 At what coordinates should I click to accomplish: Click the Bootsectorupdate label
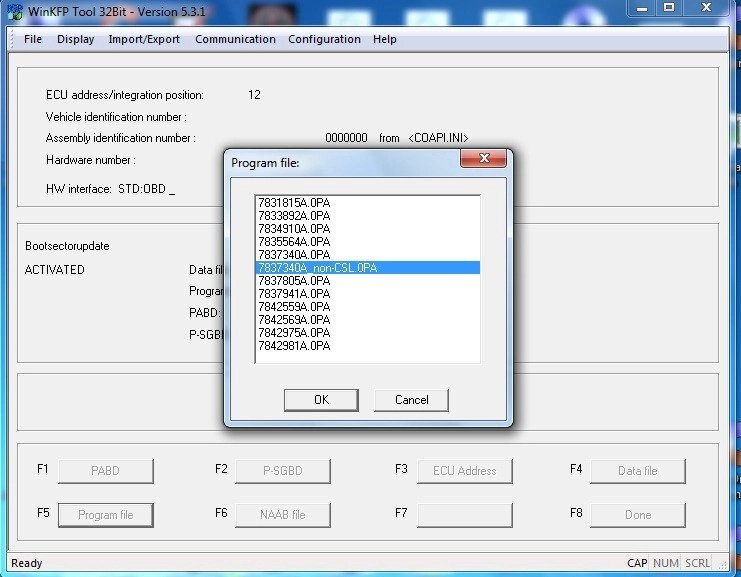click(x=67, y=246)
